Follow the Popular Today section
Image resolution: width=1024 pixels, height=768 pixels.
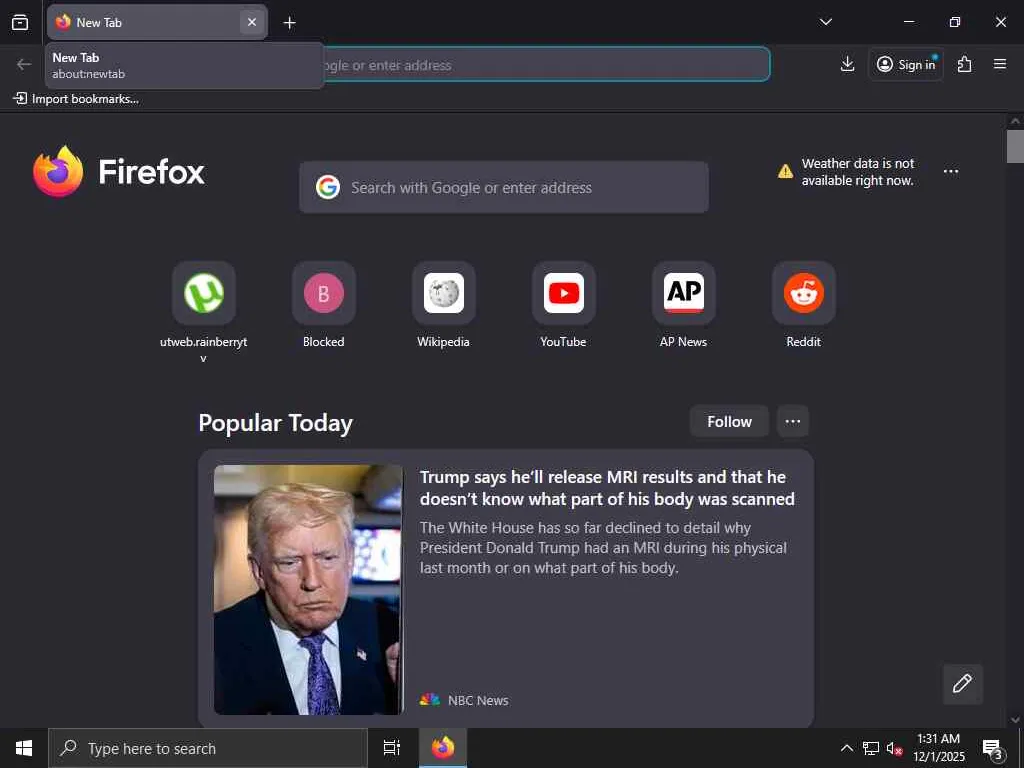(x=729, y=422)
